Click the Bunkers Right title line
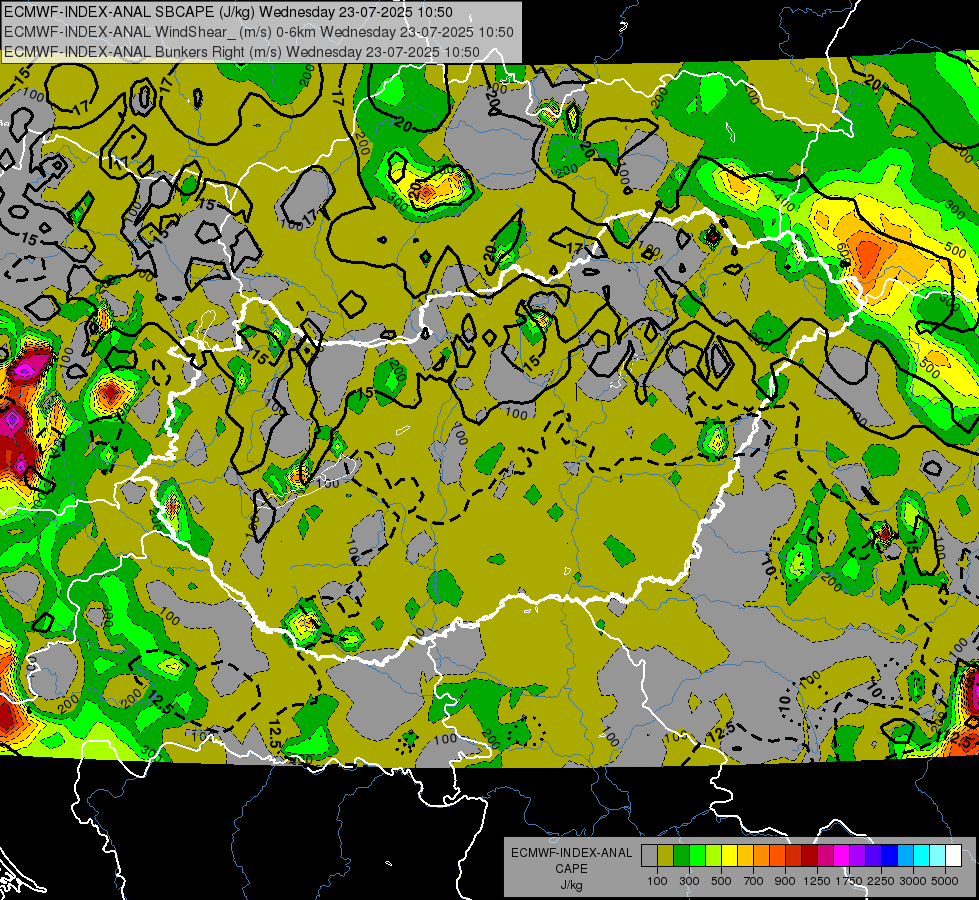The image size is (979, 900). point(242,52)
